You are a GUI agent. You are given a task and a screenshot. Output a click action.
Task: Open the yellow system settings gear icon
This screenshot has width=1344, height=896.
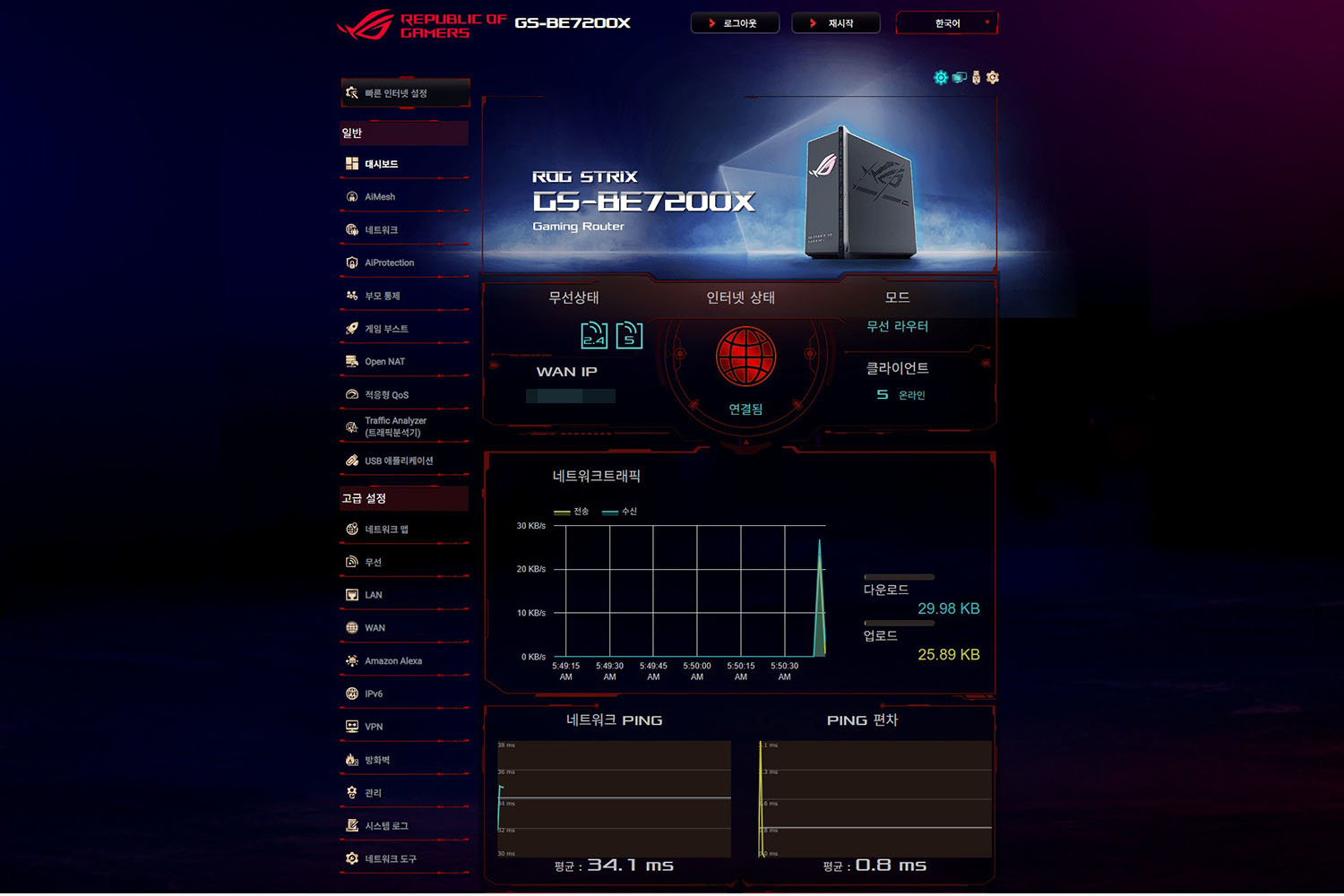tap(991, 78)
